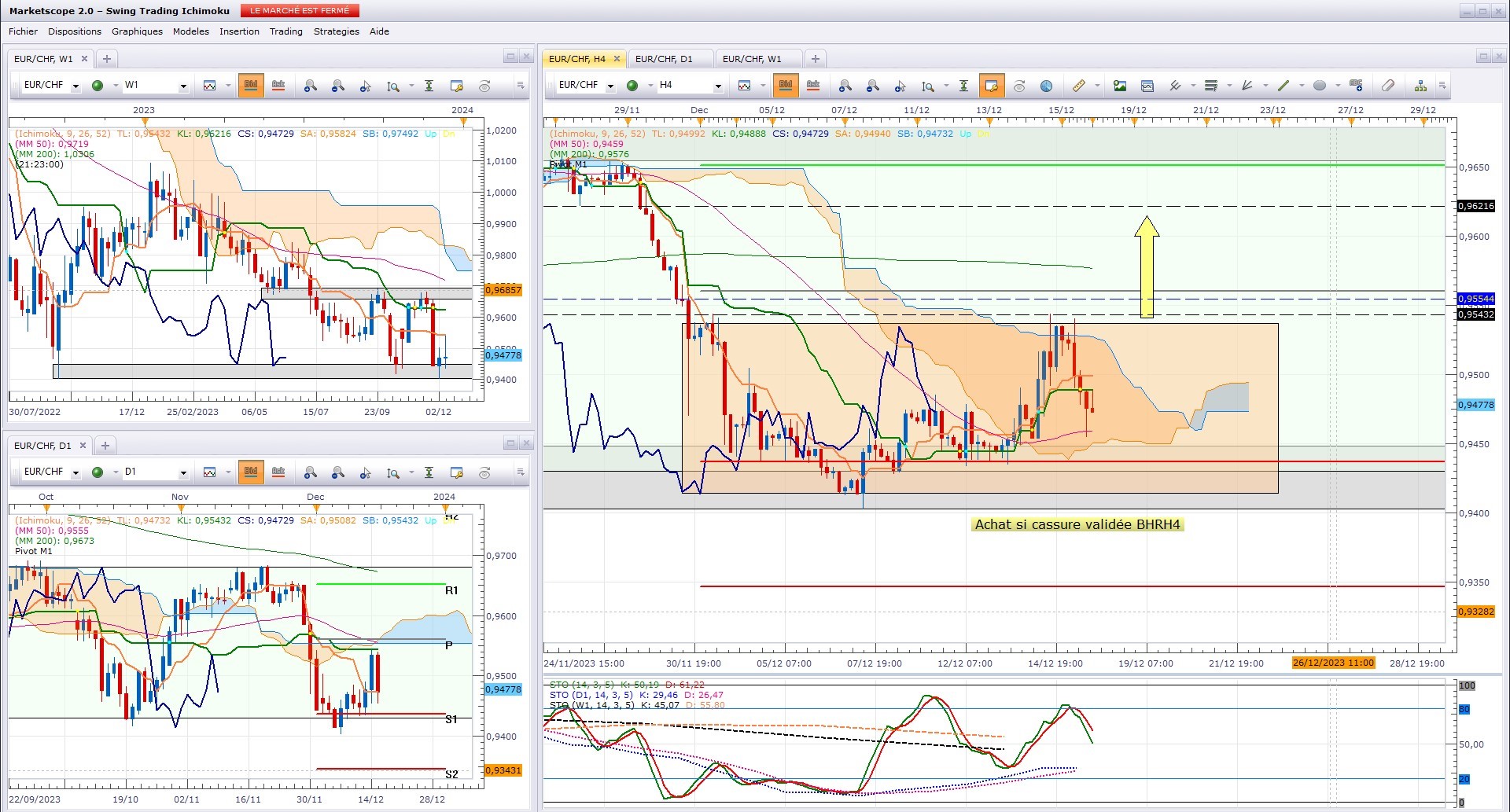Toggle Ask price display on D1 chart
Screen dimensions: 1510x812
(x=278, y=472)
